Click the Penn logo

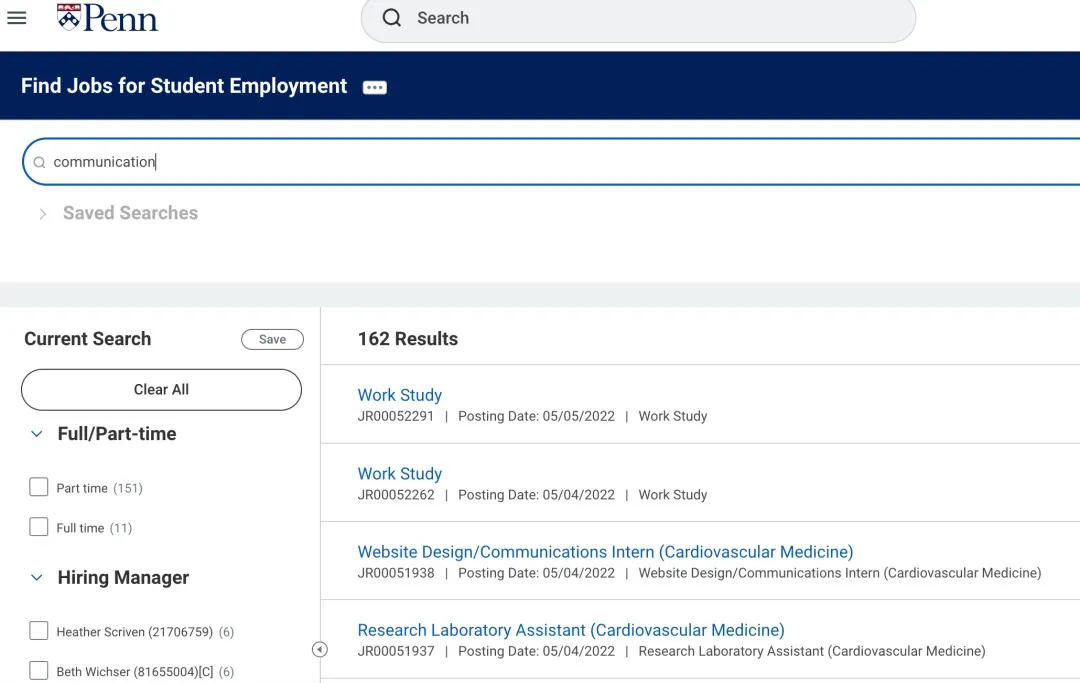click(108, 18)
